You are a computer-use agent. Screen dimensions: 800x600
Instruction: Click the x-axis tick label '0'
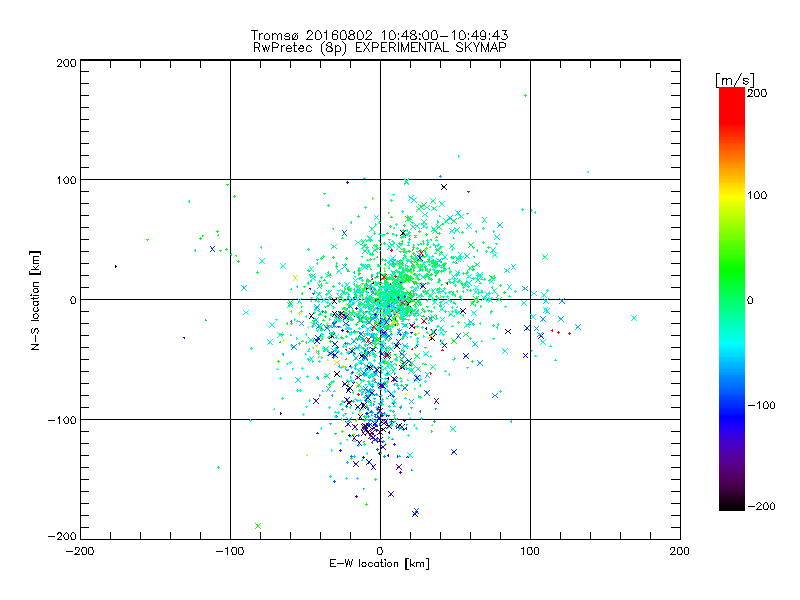(x=380, y=551)
